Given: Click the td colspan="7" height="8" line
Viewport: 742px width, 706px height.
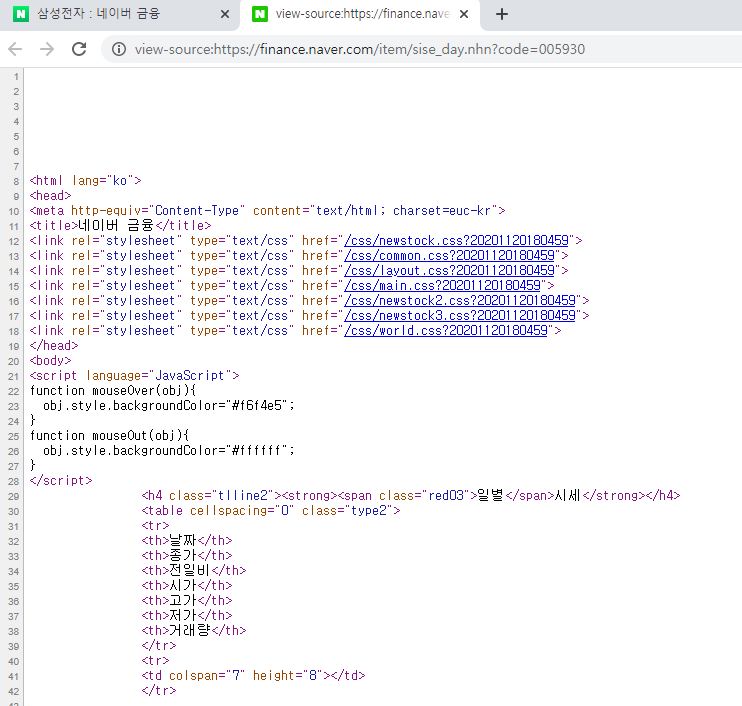Looking at the screenshot, I should 253,676.
